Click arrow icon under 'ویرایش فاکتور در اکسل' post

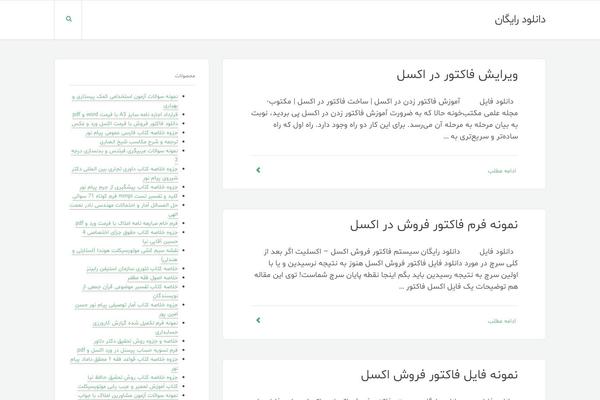258,170
